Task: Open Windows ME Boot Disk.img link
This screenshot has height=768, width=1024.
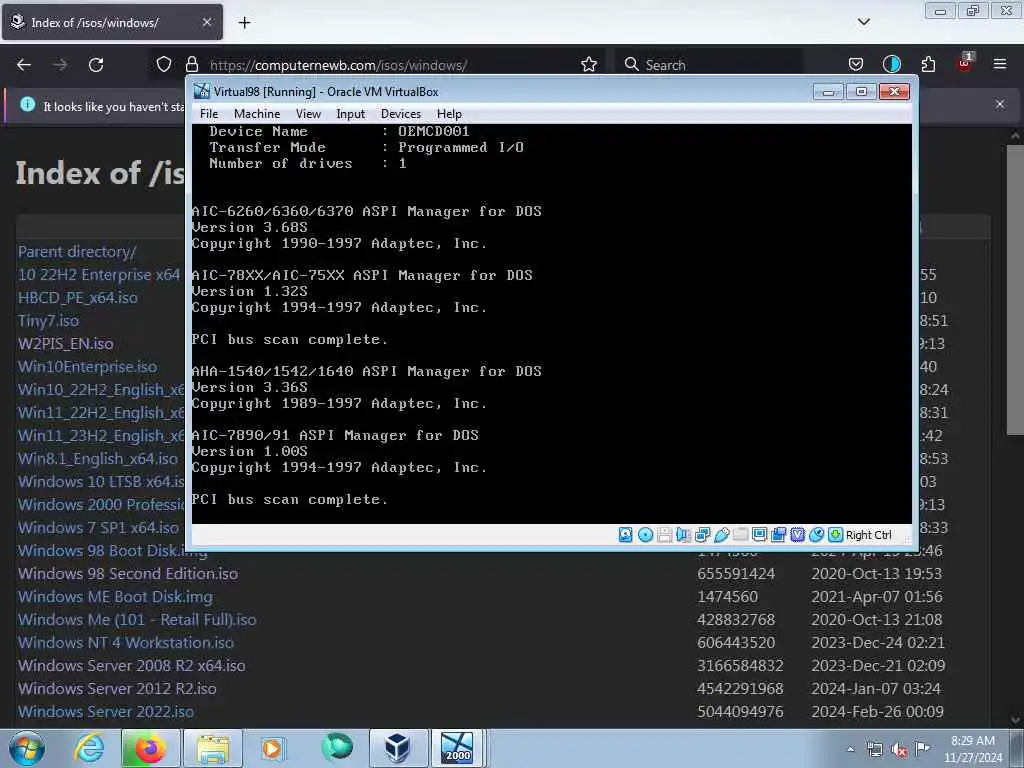Action: pos(115,597)
